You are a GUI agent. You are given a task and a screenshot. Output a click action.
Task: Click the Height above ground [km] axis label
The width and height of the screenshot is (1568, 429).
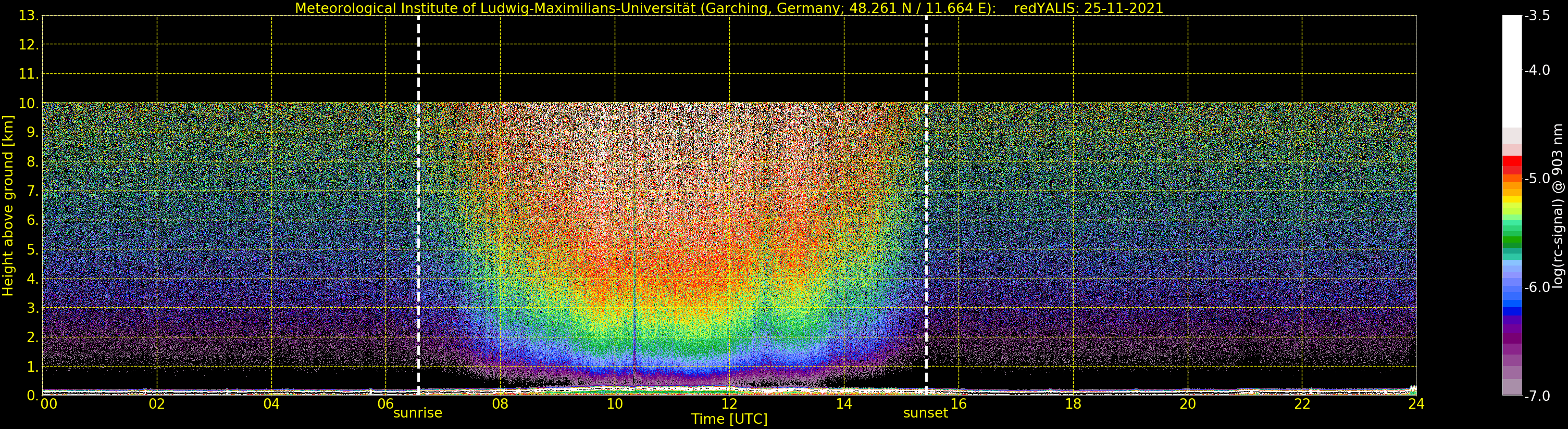(x=8, y=206)
